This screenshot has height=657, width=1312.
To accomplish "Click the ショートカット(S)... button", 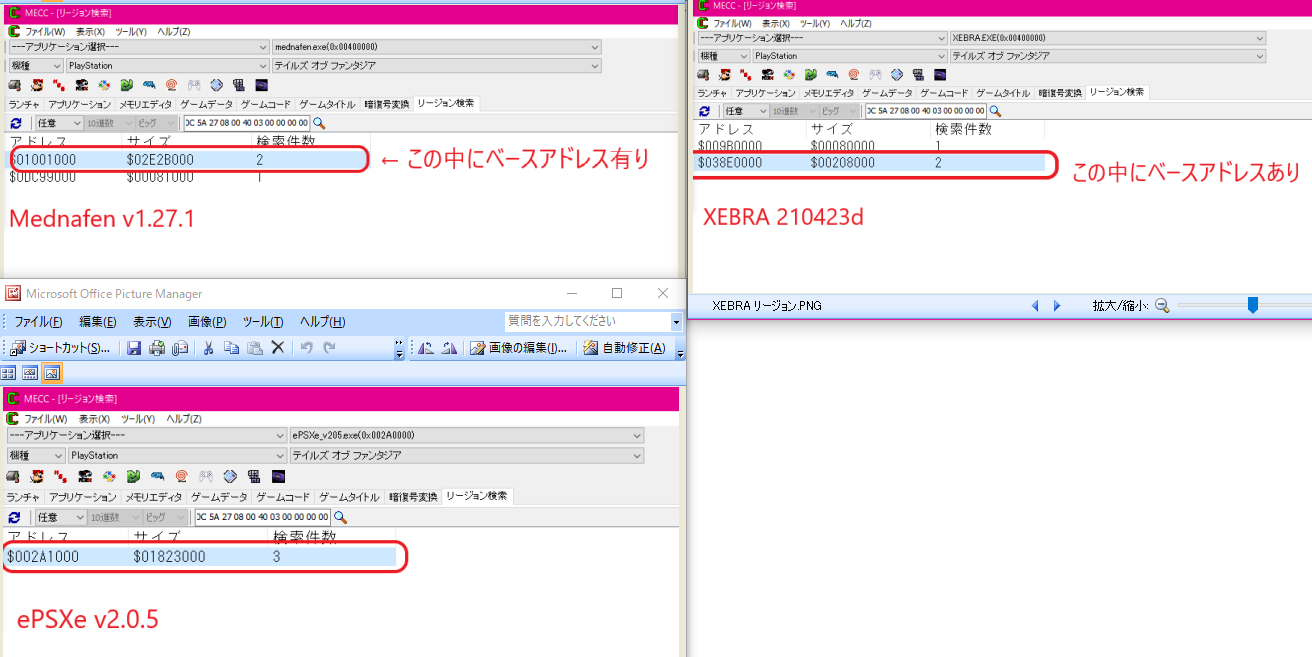I will 61,348.
